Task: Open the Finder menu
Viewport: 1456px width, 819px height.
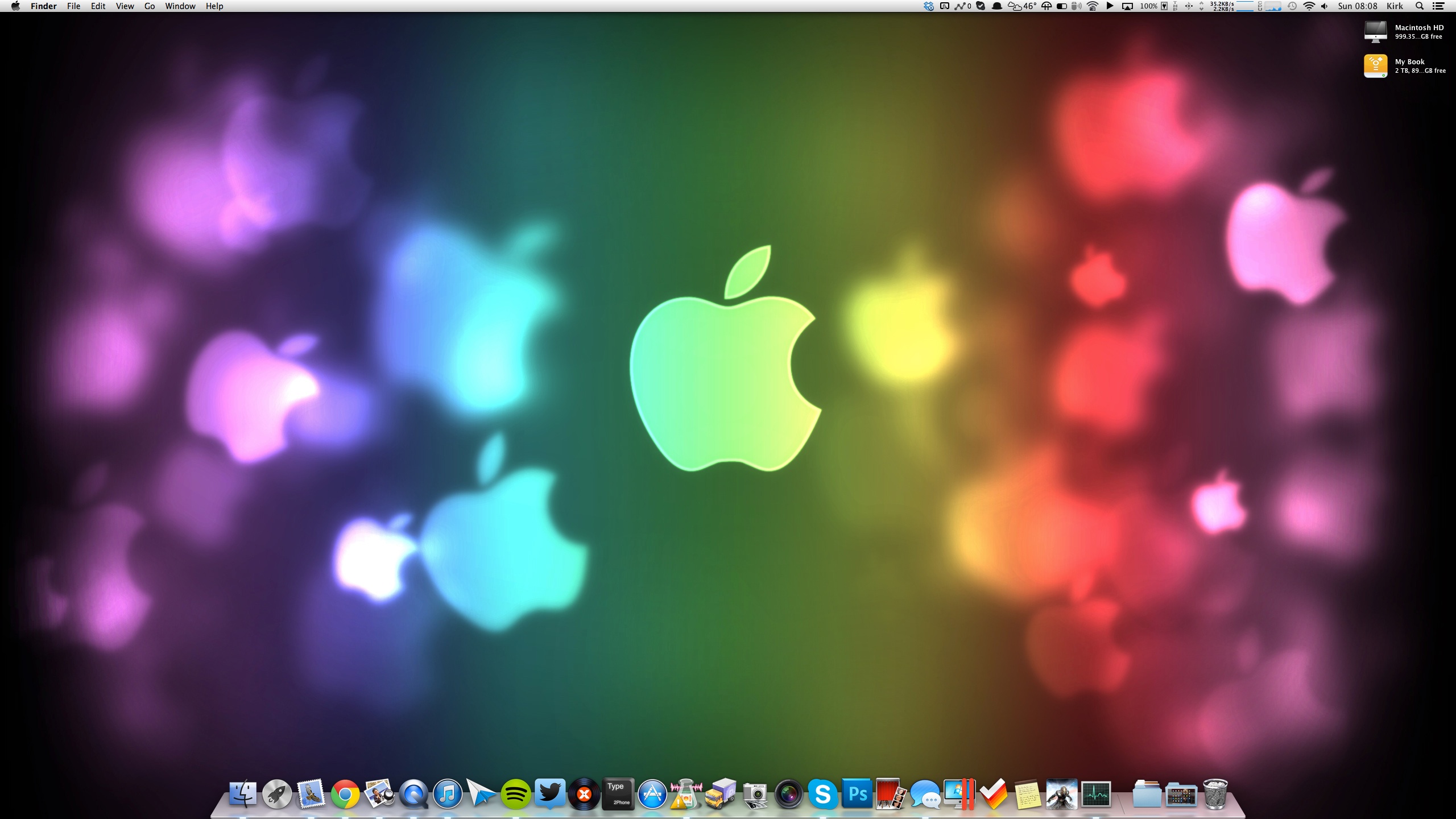Action: coord(44,6)
